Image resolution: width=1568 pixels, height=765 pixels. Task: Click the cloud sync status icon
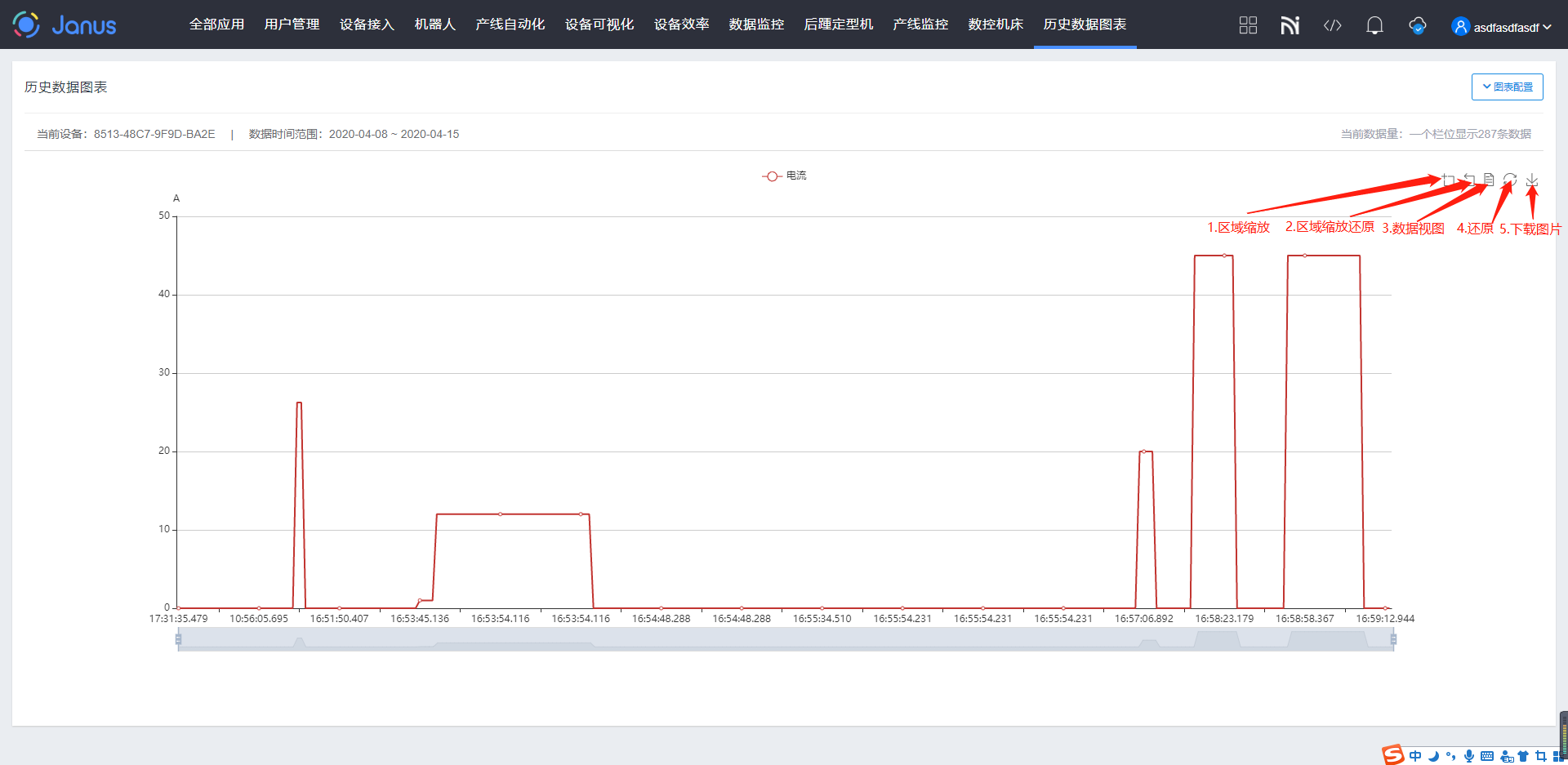(1418, 25)
